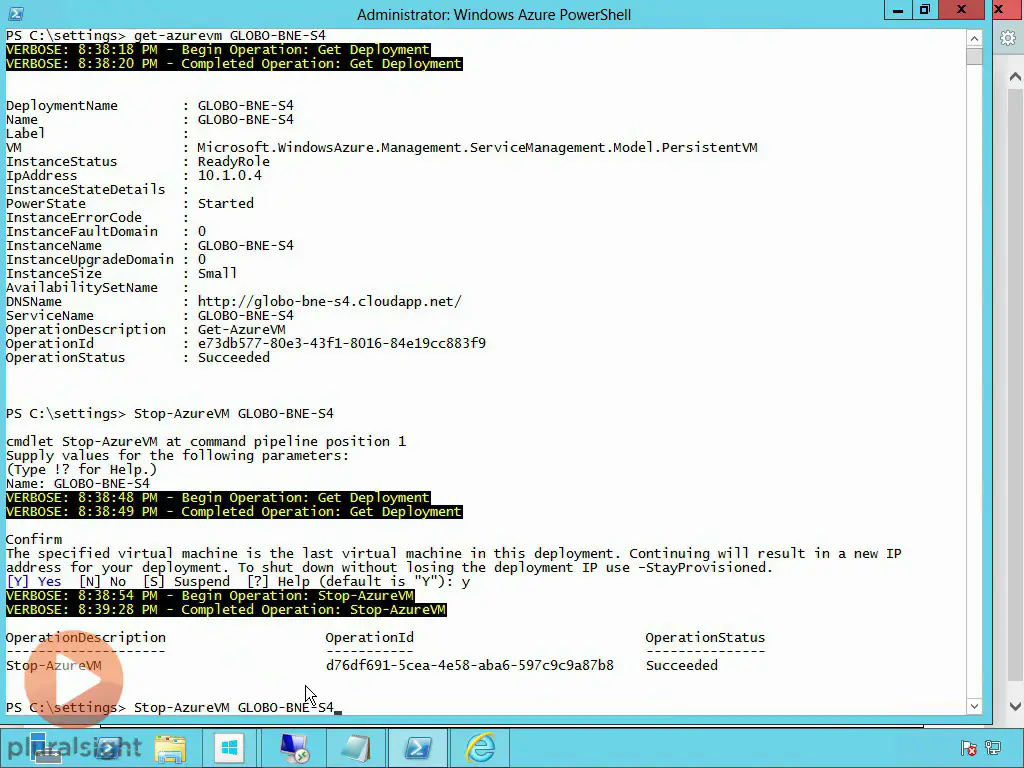Click the 'Name: GLOBO-BNE-S4' prompt line
Image resolution: width=1024 pixels, height=768 pixels.
(78, 483)
